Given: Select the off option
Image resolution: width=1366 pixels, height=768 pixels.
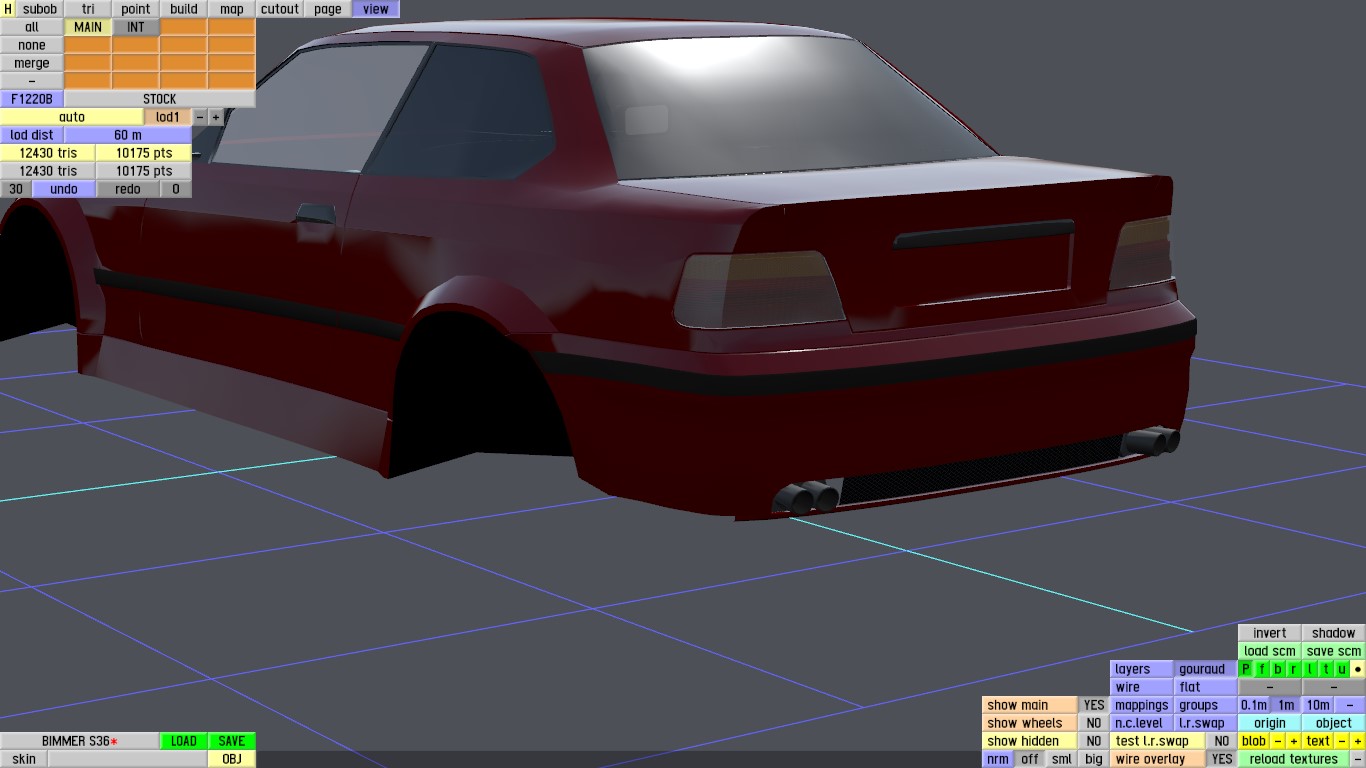Looking at the screenshot, I should pyautogui.click(x=1030, y=759).
